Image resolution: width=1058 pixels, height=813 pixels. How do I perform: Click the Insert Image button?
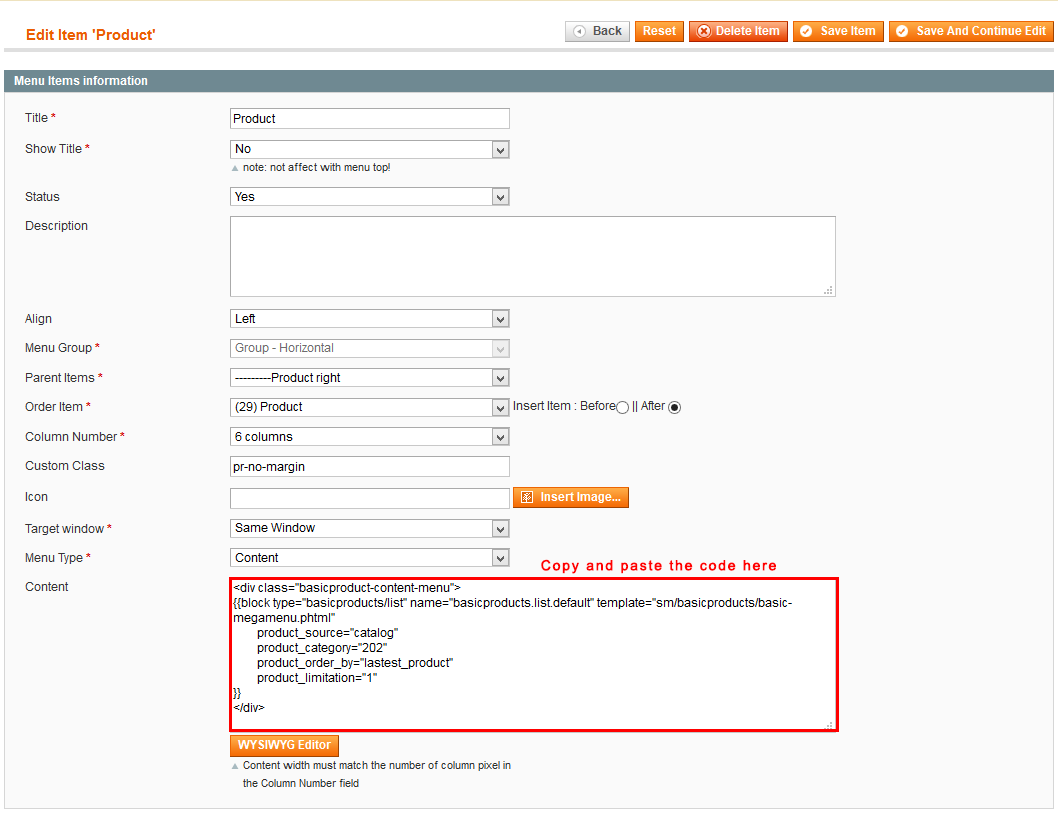click(571, 497)
